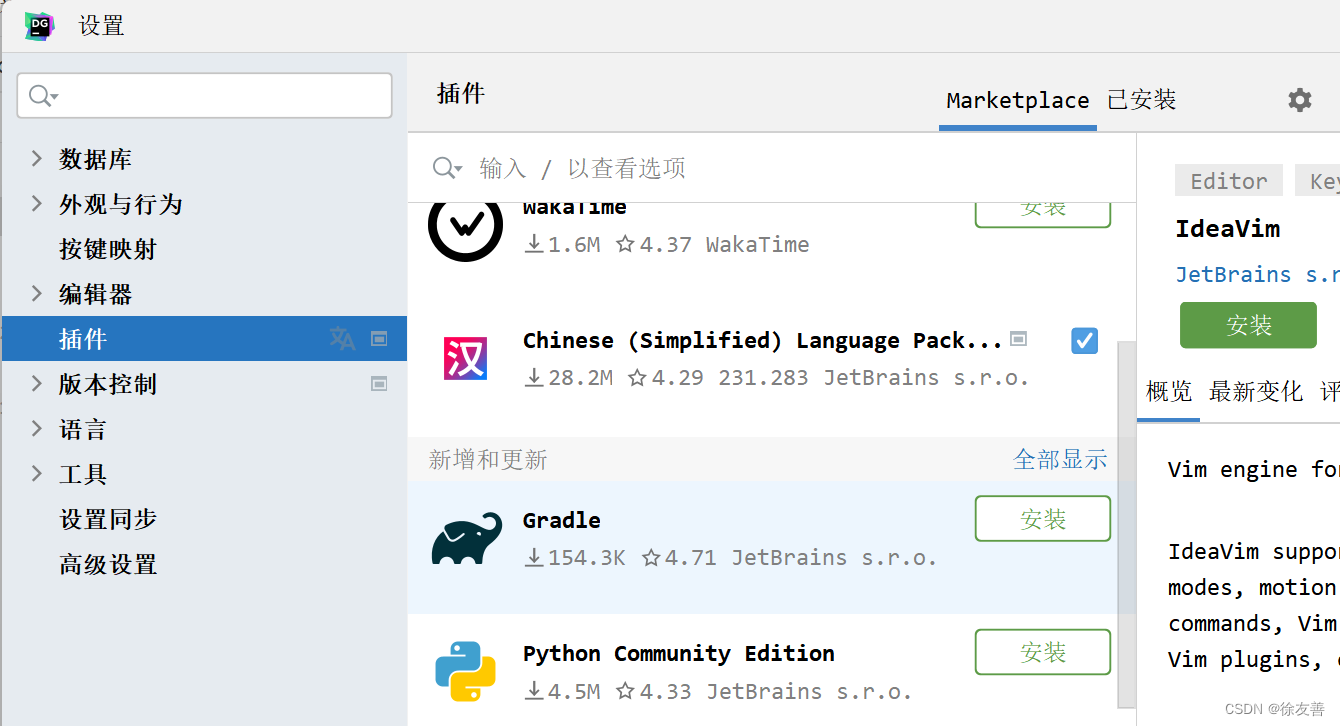The width and height of the screenshot is (1340, 726).
Task: Click the Gradle elephant logo
Action: (x=466, y=539)
